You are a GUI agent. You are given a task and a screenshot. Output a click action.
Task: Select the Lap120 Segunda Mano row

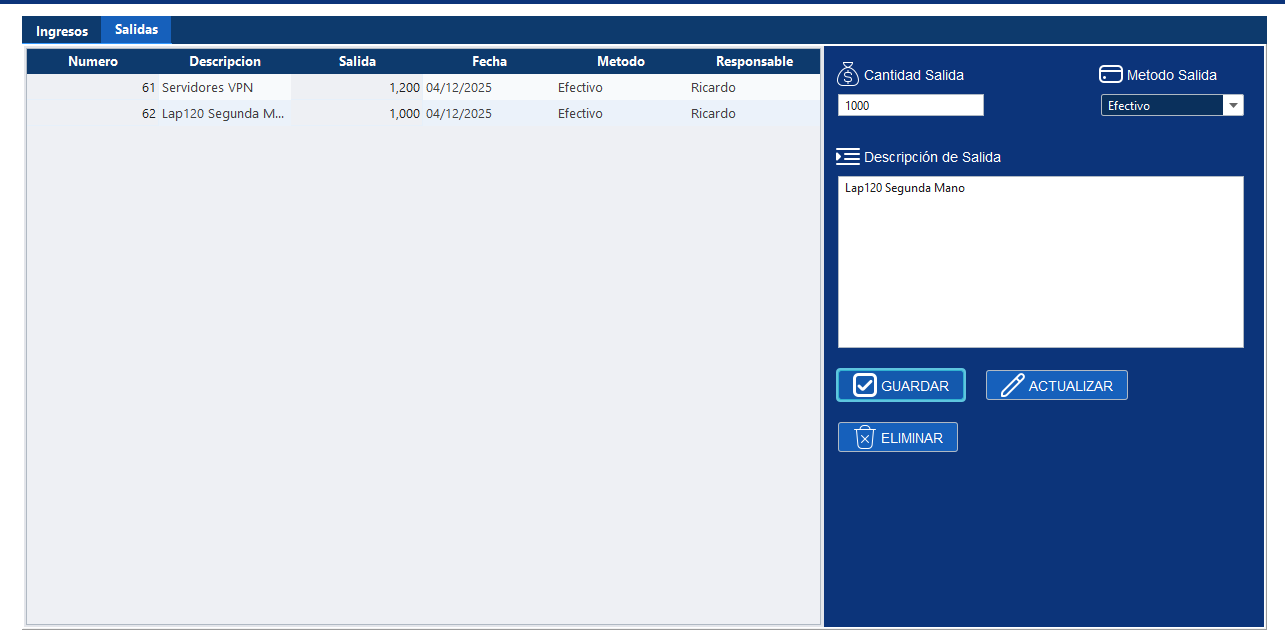(222, 114)
